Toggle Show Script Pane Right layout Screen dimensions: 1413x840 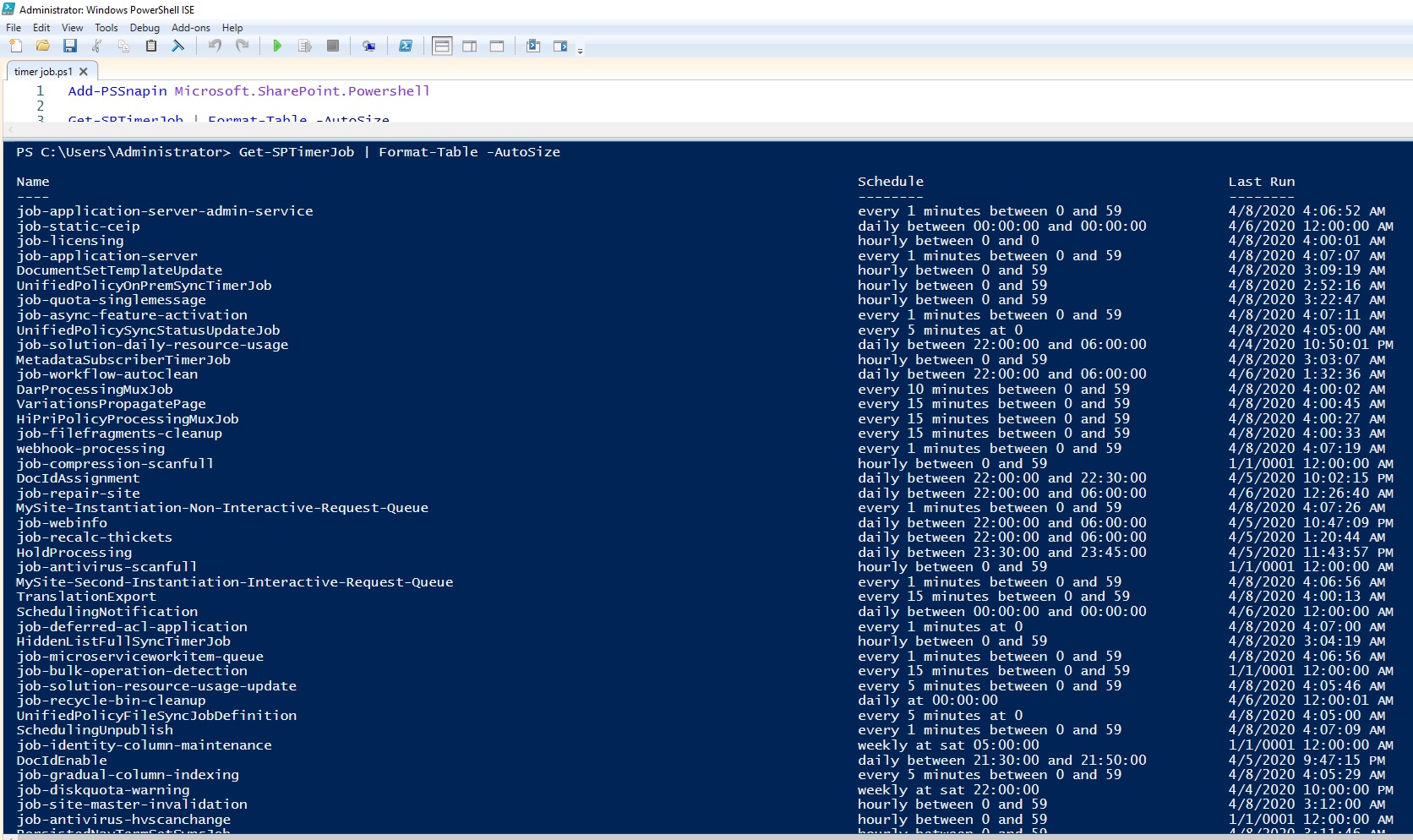click(470, 46)
